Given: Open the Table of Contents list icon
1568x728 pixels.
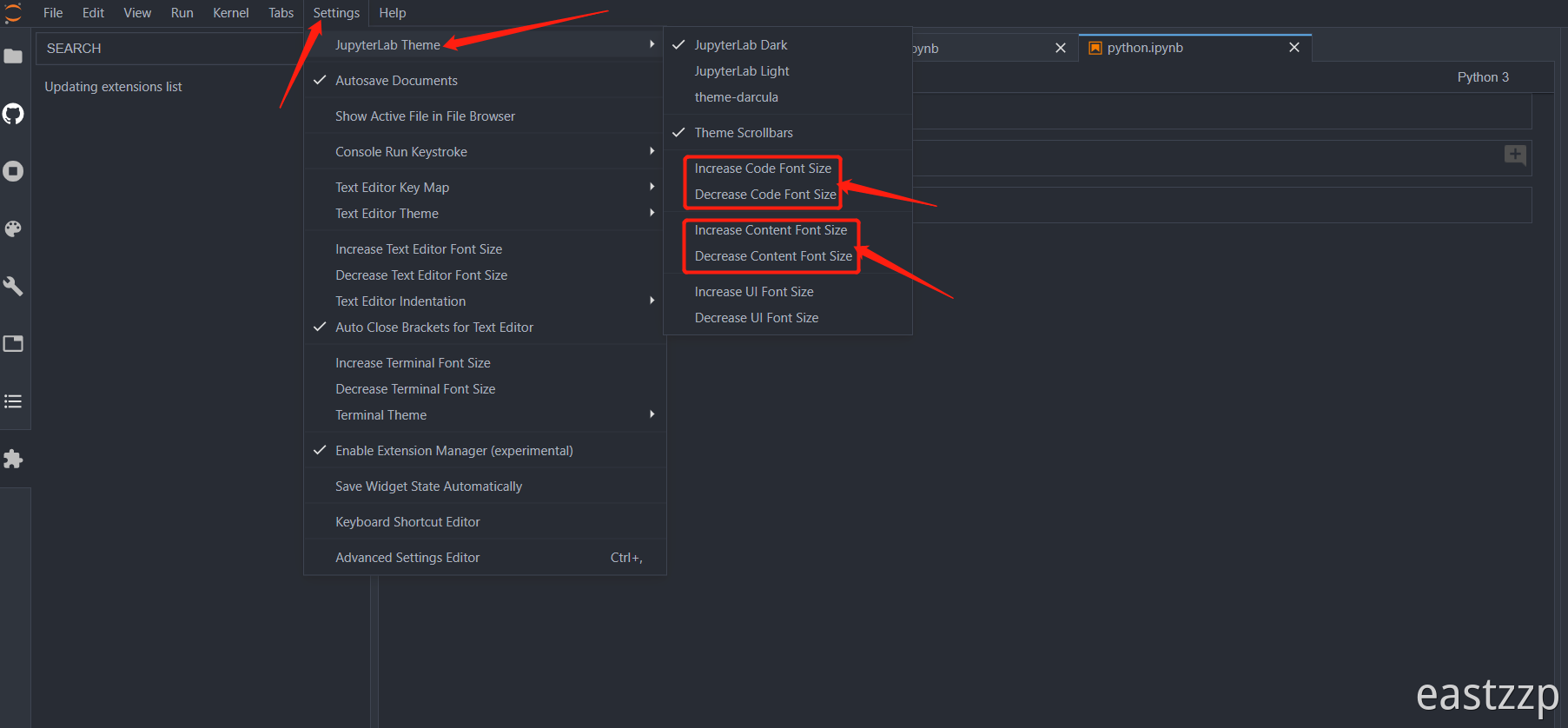Looking at the screenshot, I should 13,401.
